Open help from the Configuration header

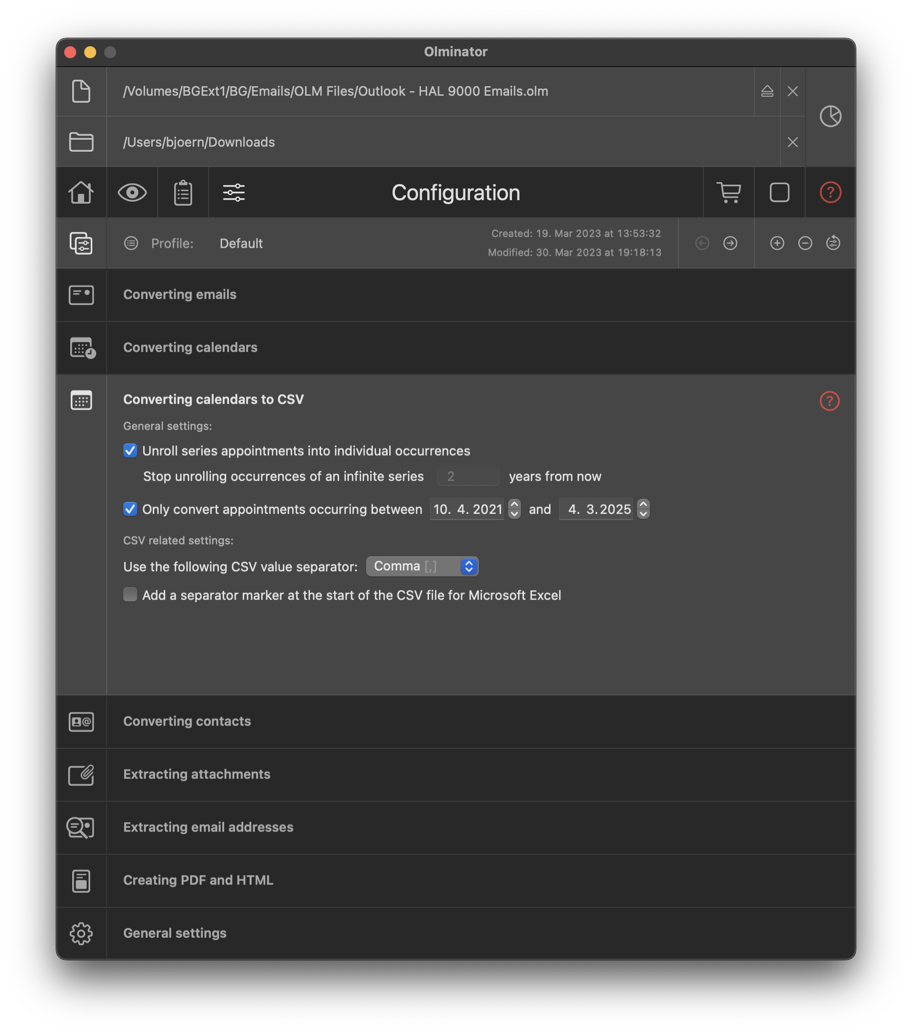coord(830,193)
